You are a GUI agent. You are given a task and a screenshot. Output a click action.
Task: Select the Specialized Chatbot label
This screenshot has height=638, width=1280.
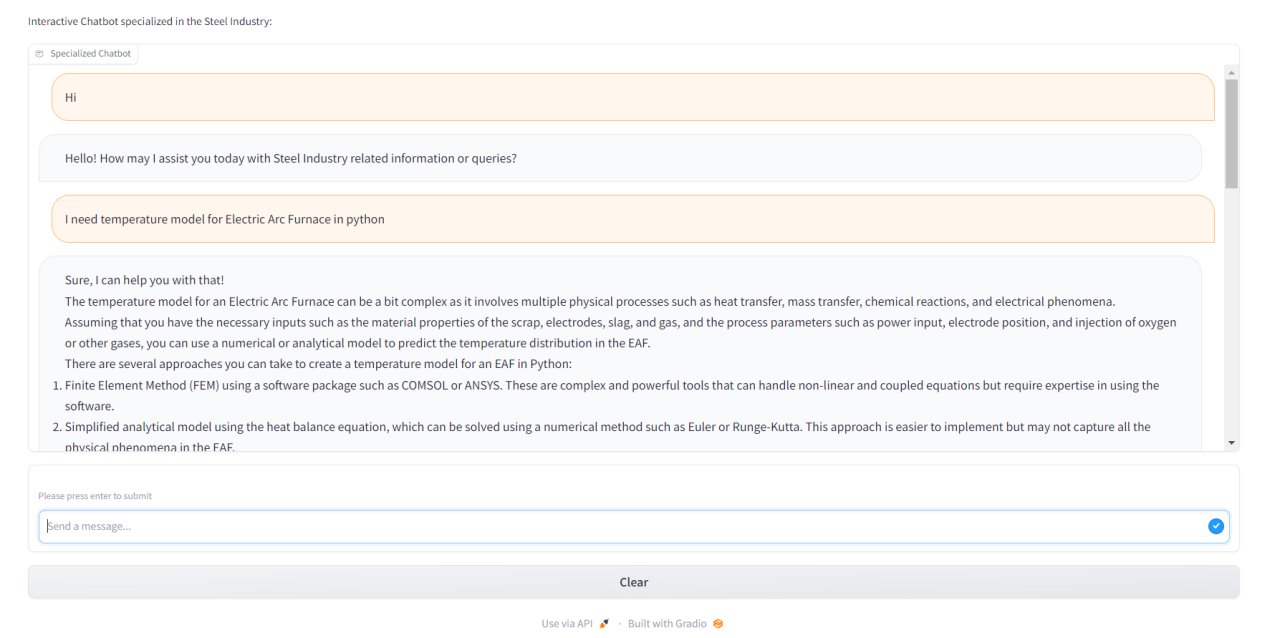90,54
